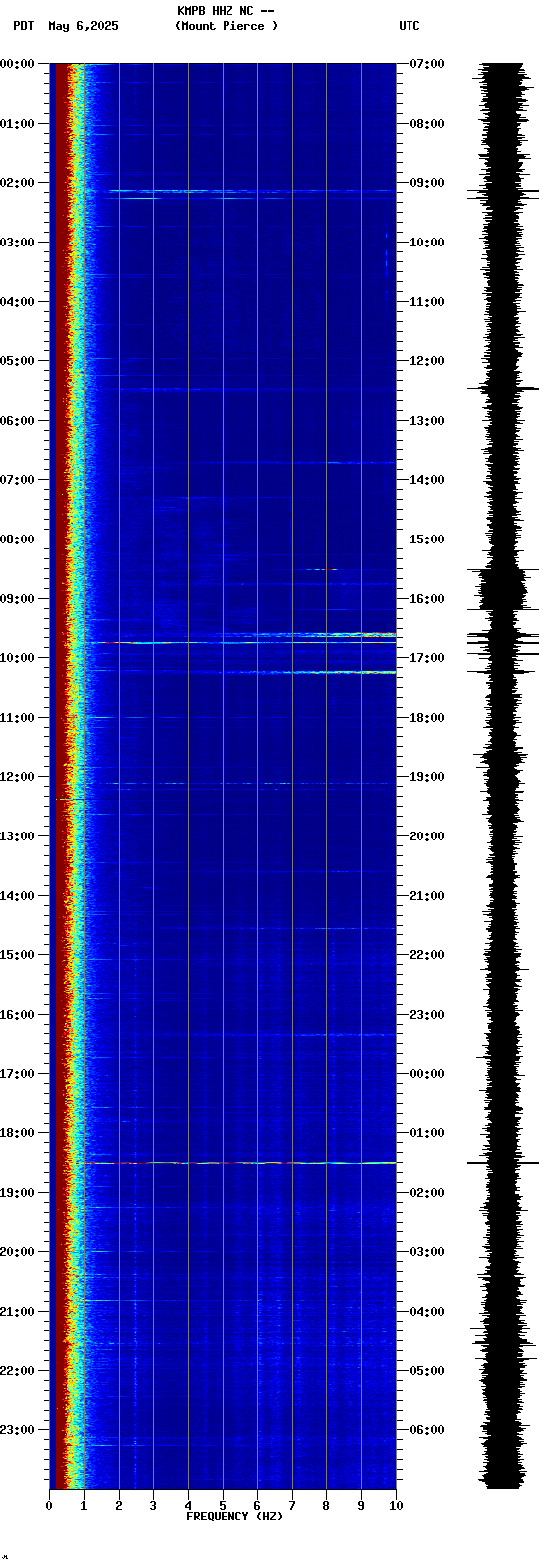Click the 05:00 label on PDT axis
The width and height of the screenshot is (546, 1568).
[17, 361]
